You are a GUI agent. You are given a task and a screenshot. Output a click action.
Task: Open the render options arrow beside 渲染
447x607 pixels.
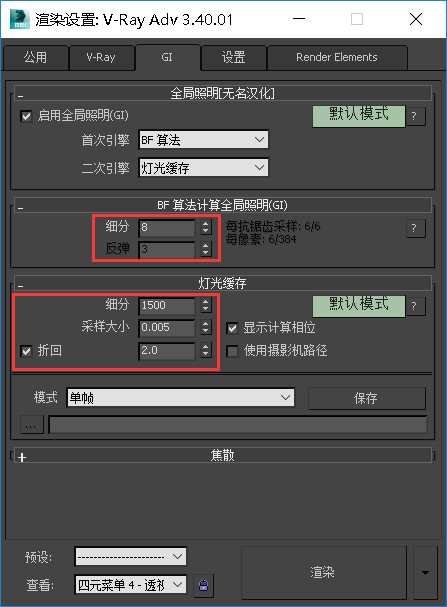(425, 573)
